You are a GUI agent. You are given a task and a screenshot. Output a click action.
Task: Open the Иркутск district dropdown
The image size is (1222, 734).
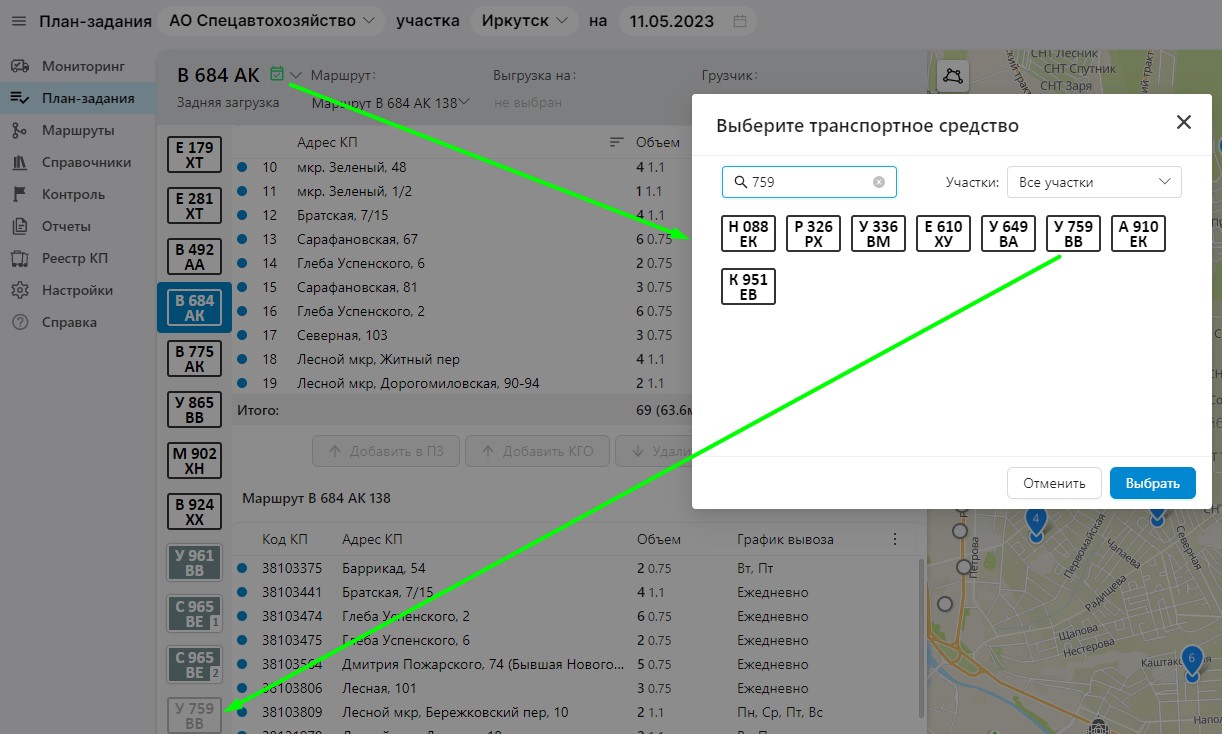[524, 21]
